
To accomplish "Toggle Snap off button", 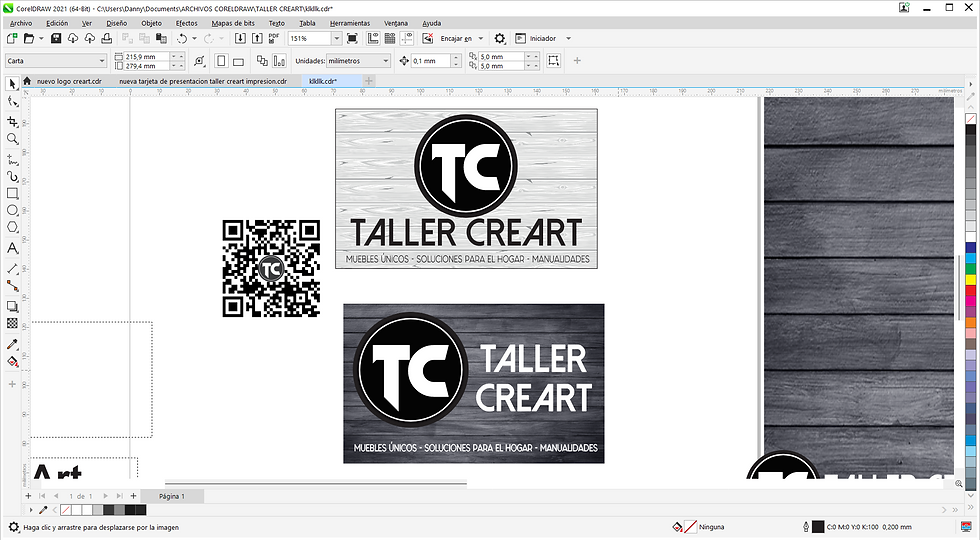I will [428, 39].
